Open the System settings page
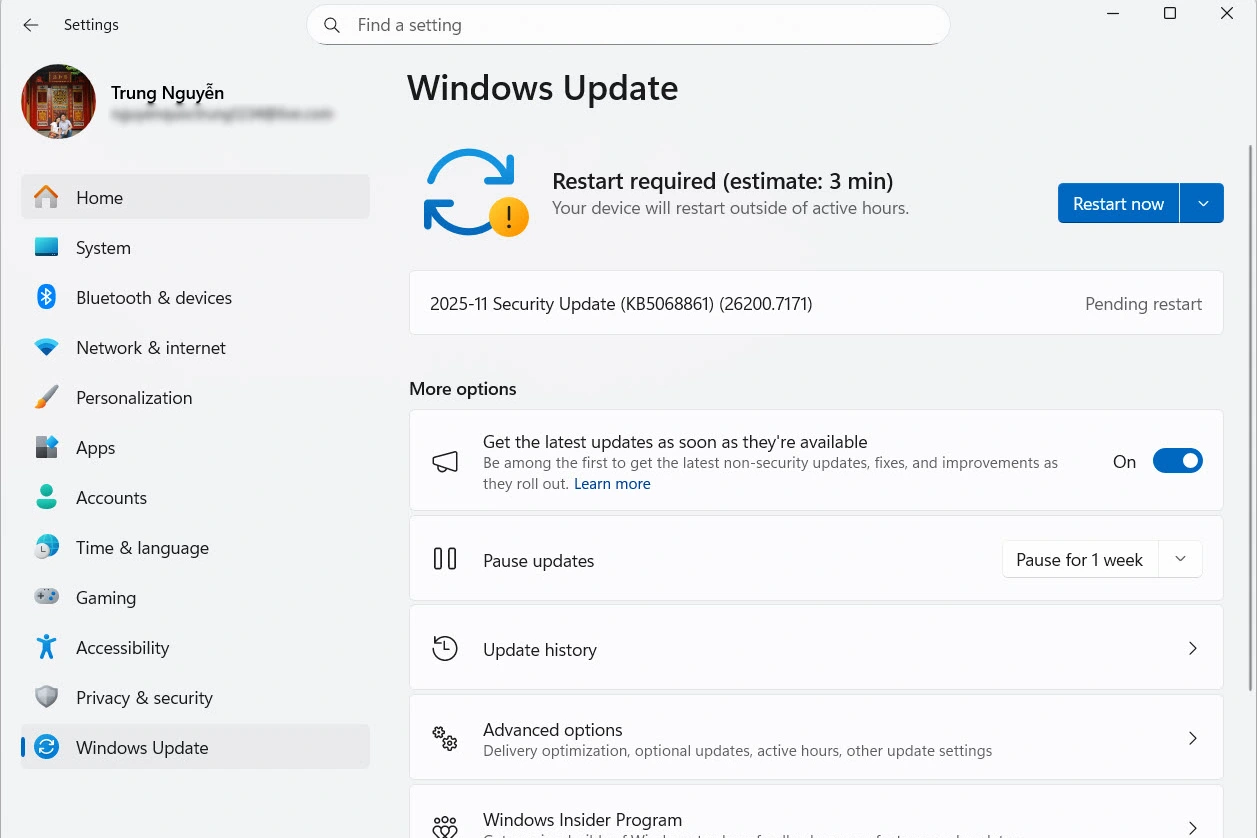The height and width of the screenshot is (838, 1257). (x=103, y=248)
